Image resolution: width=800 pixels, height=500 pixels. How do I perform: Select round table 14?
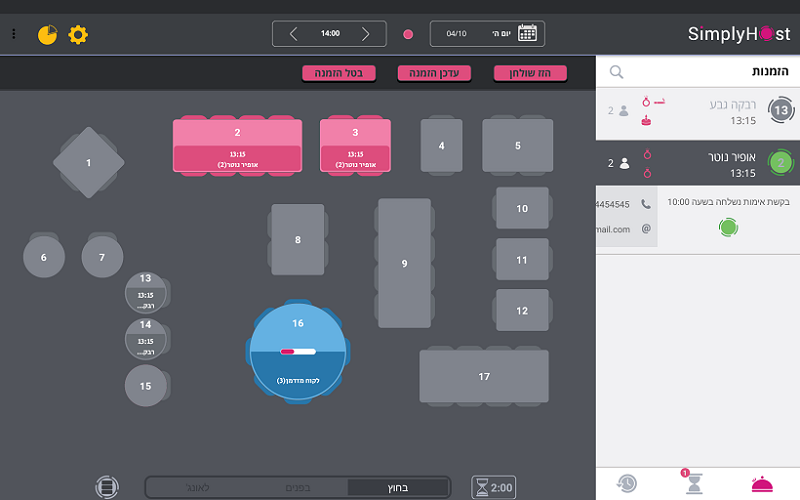pyautogui.click(x=145, y=339)
